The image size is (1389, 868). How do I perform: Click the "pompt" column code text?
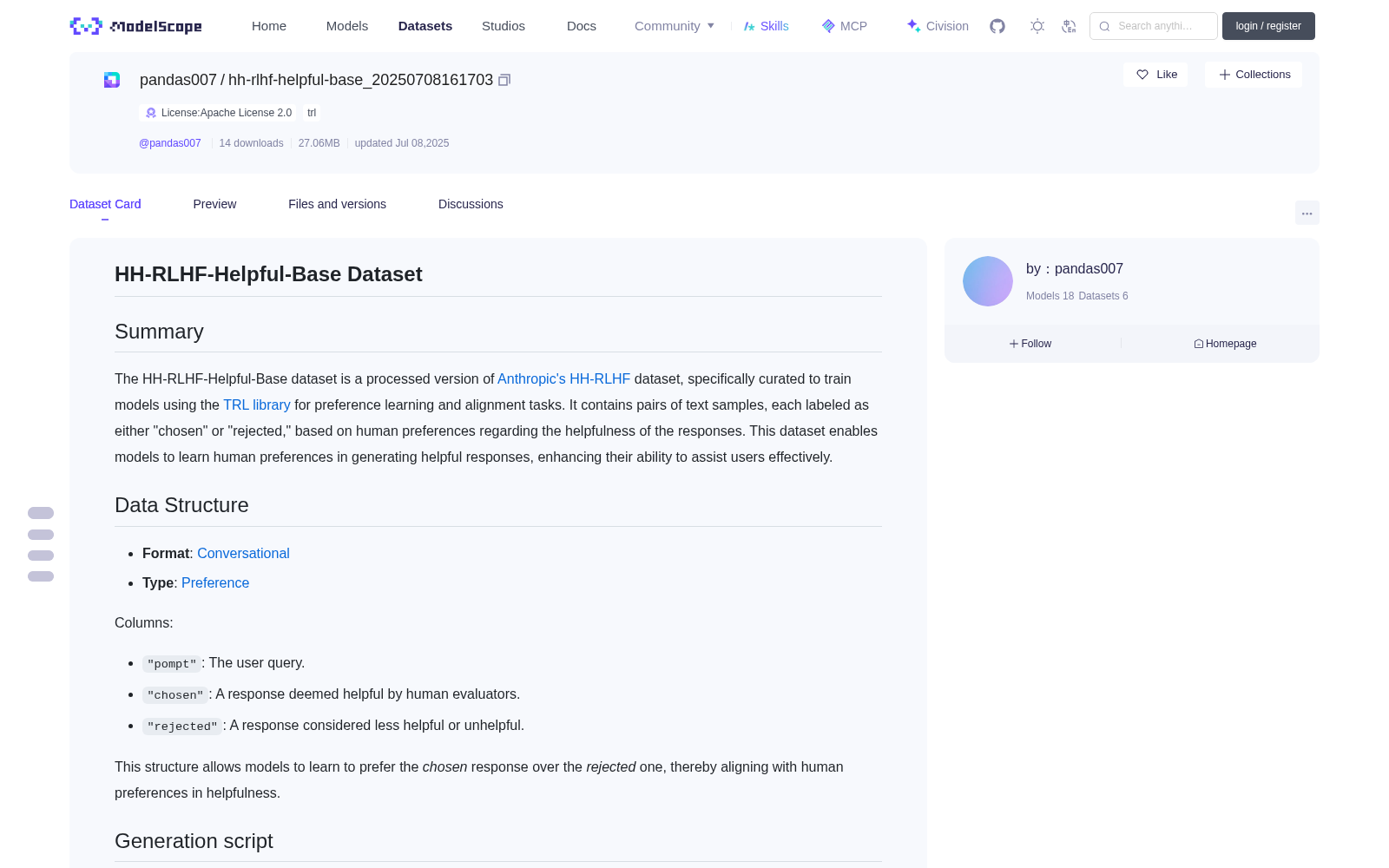tap(172, 664)
